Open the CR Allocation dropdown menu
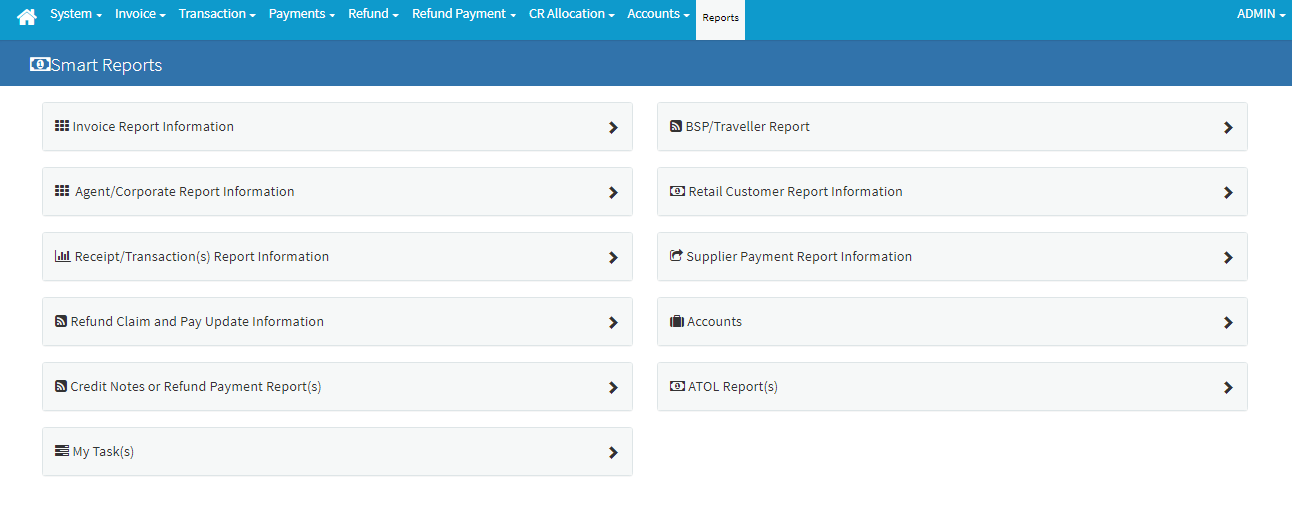The height and width of the screenshot is (531, 1292). pos(572,14)
